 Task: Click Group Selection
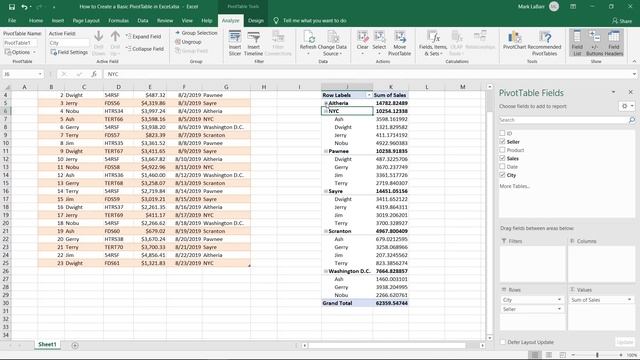point(196,33)
